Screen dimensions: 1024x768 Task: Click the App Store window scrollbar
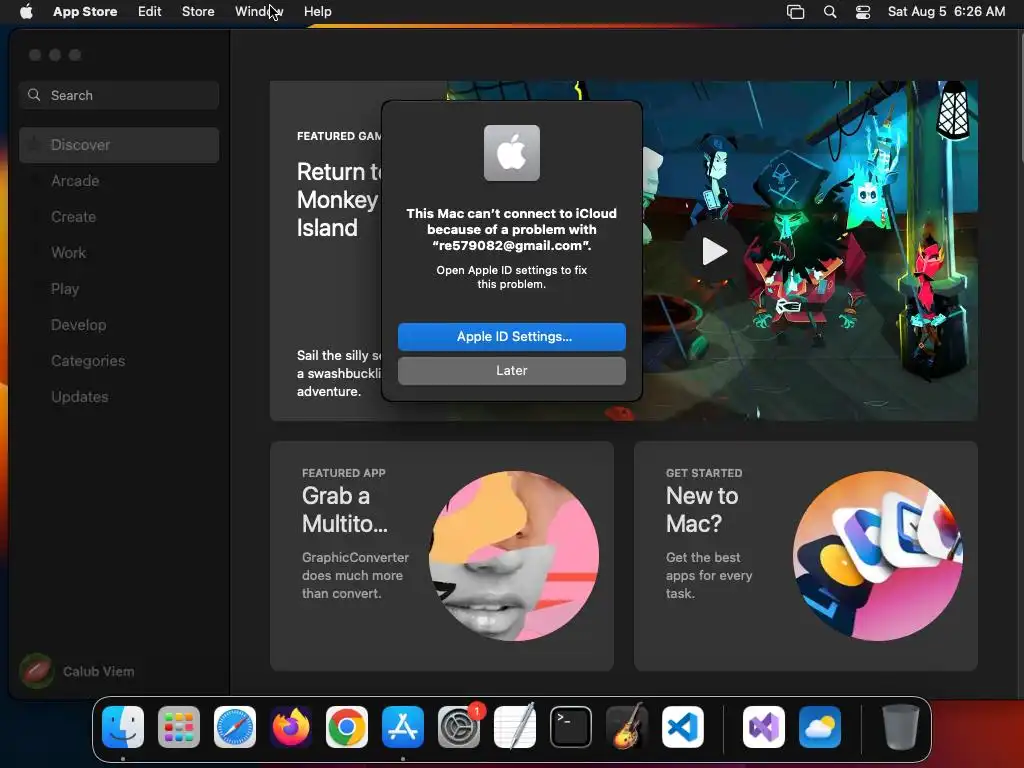click(1020, 97)
